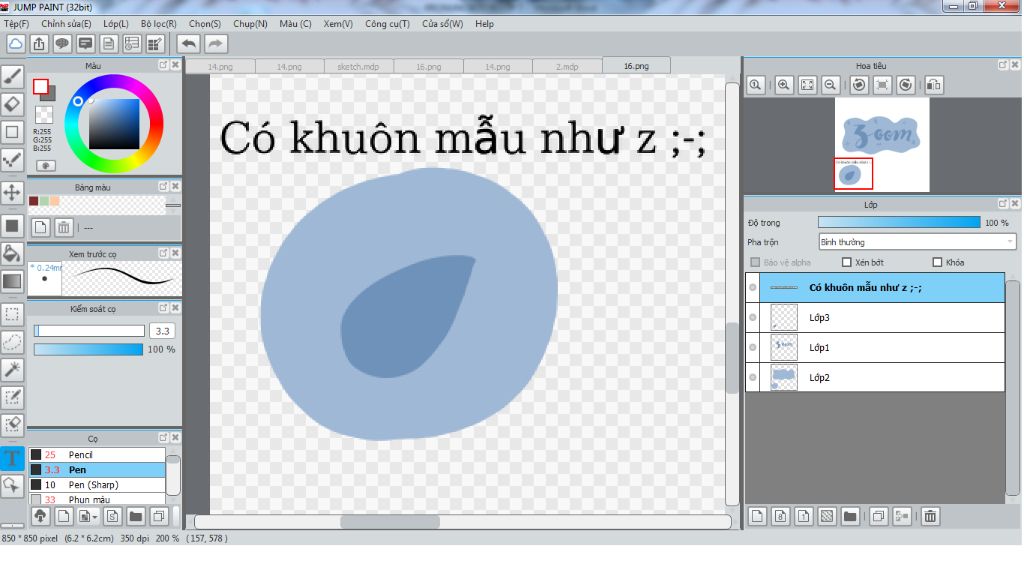Adjust the Độ trong opacity slider
The height and width of the screenshot is (576, 1024).
(899, 223)
